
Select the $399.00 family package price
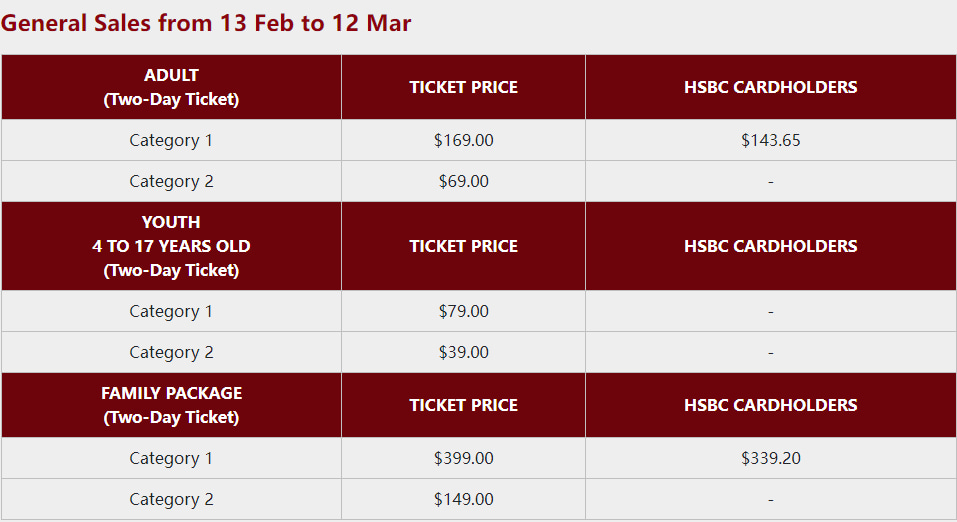coord(463,459)
